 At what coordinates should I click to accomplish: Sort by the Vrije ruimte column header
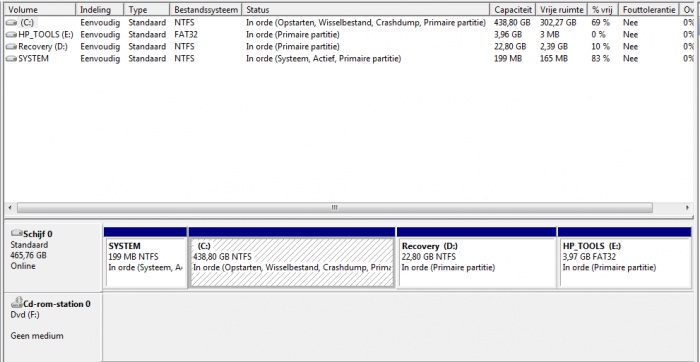pyautogui.click(x=562, y=9)
